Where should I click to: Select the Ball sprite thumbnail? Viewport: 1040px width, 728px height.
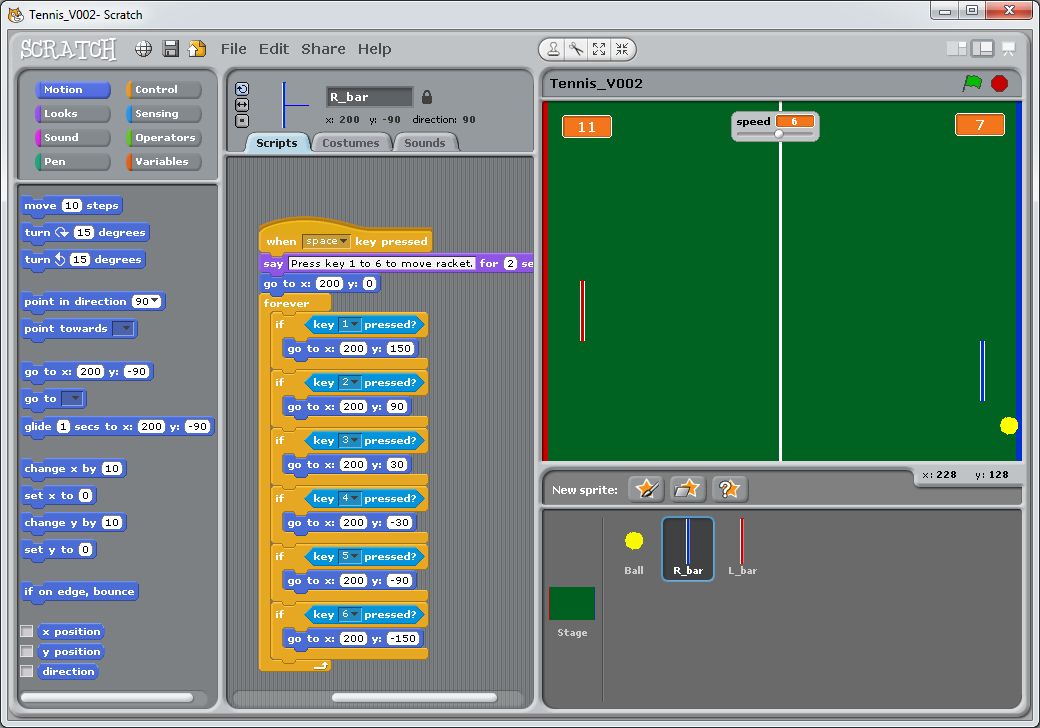(x=634, y=548)
